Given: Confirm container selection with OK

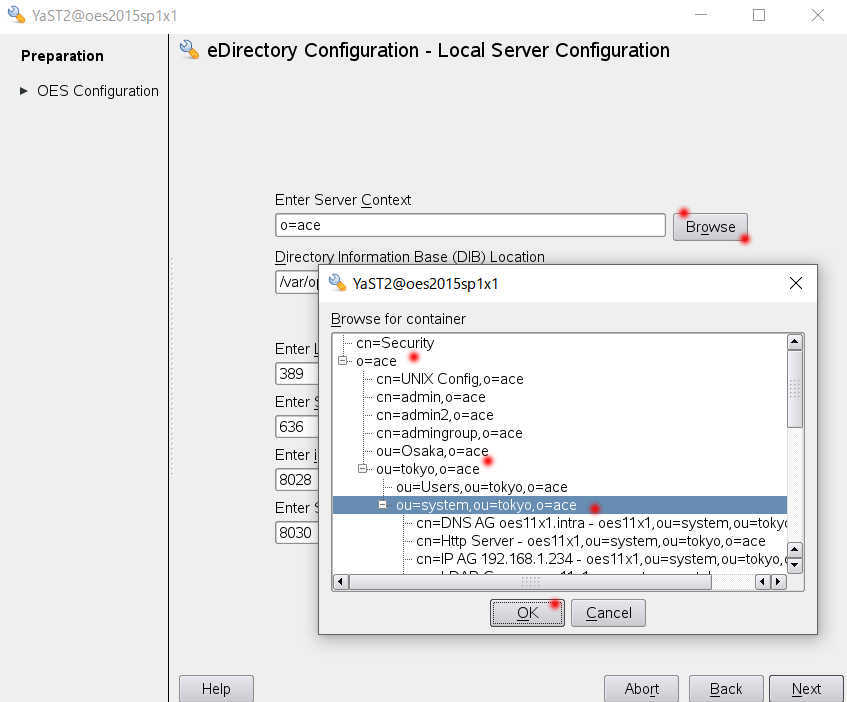Looking at the screenshot, I should click(x=527, y=613).
